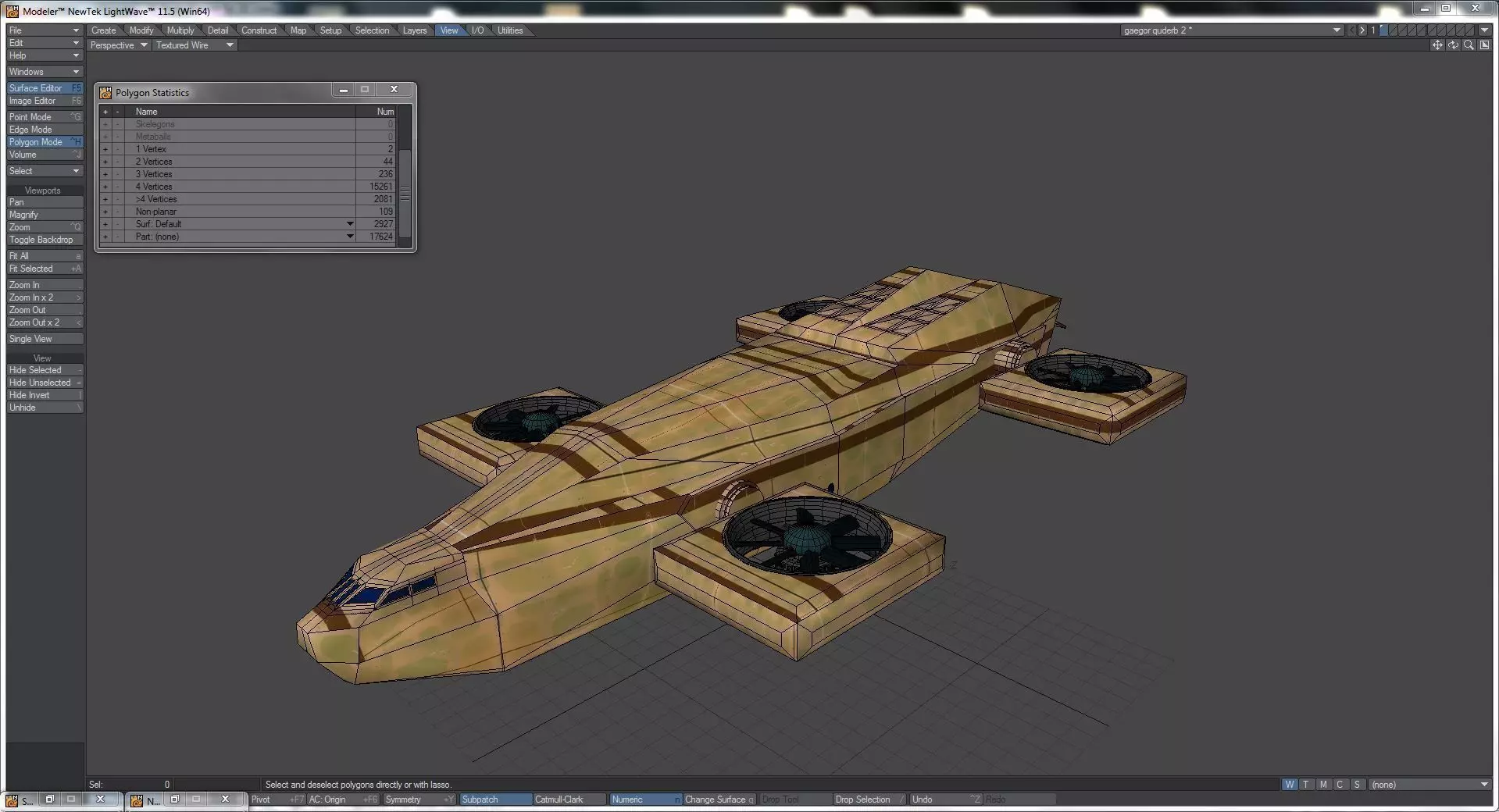
Task: Toggle Selection set mode S button
Action: [1357, 785]
